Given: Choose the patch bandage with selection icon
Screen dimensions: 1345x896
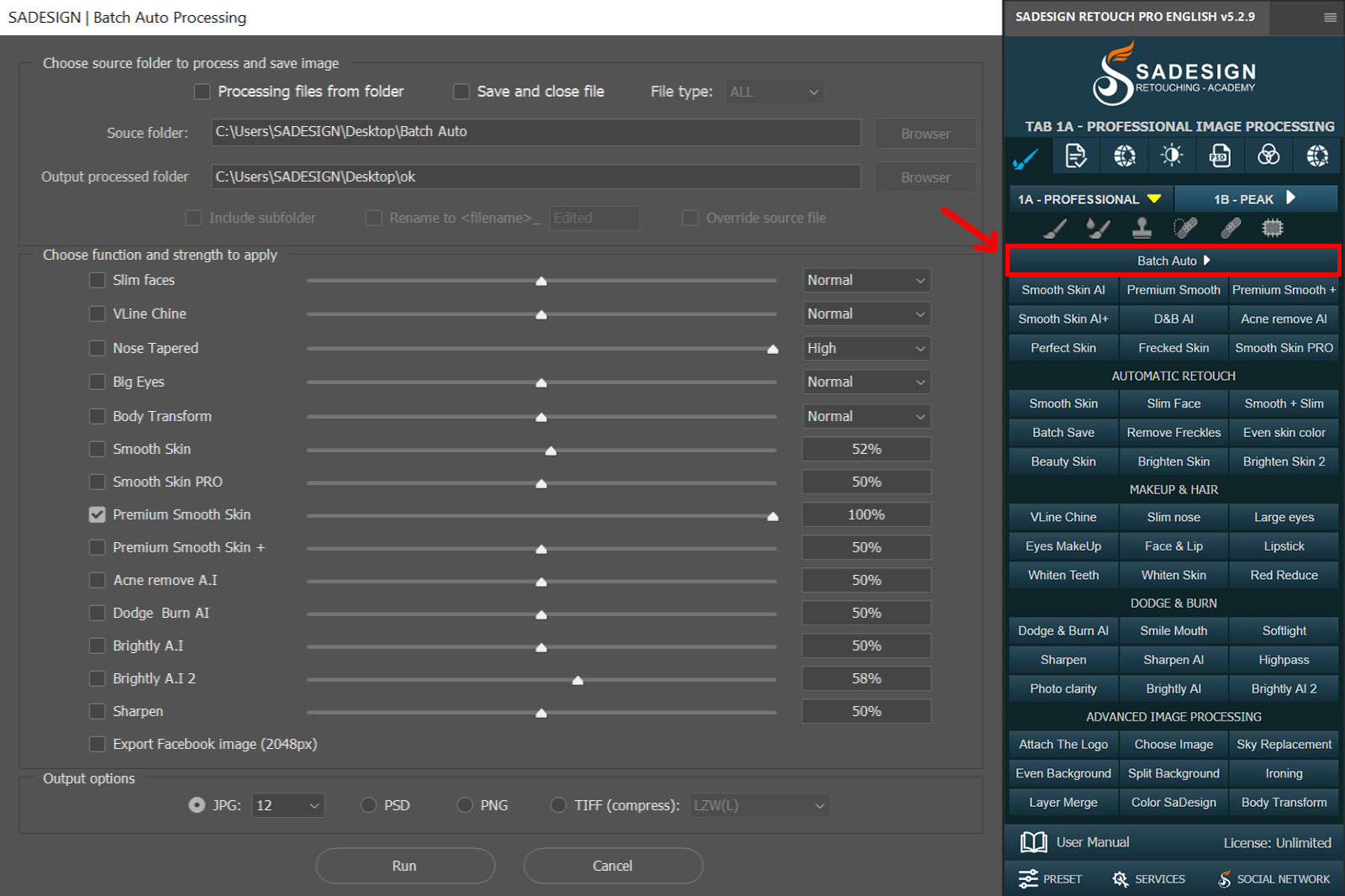Looking at the screenshot, I should [x=1185, y=228].
